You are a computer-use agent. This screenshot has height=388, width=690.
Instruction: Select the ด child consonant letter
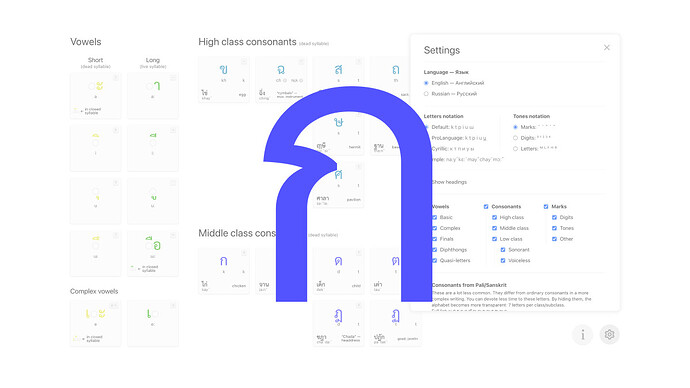click(338, 261)
